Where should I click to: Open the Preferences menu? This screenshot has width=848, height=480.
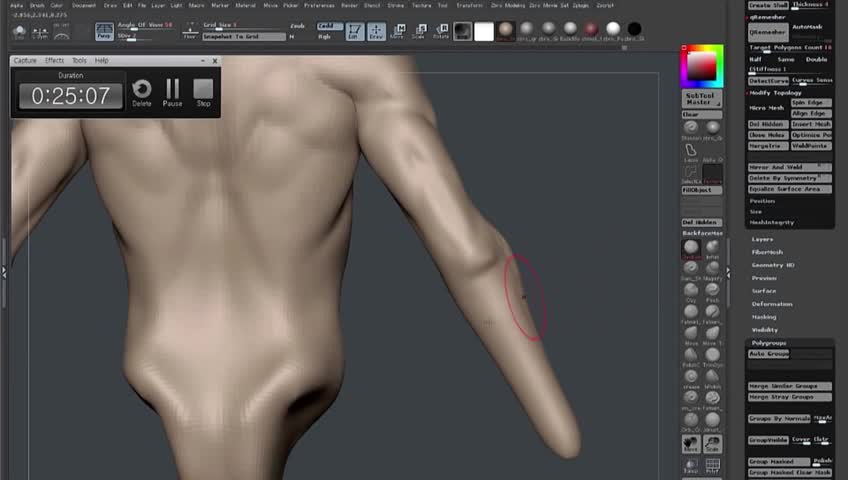tap(319, 5)
